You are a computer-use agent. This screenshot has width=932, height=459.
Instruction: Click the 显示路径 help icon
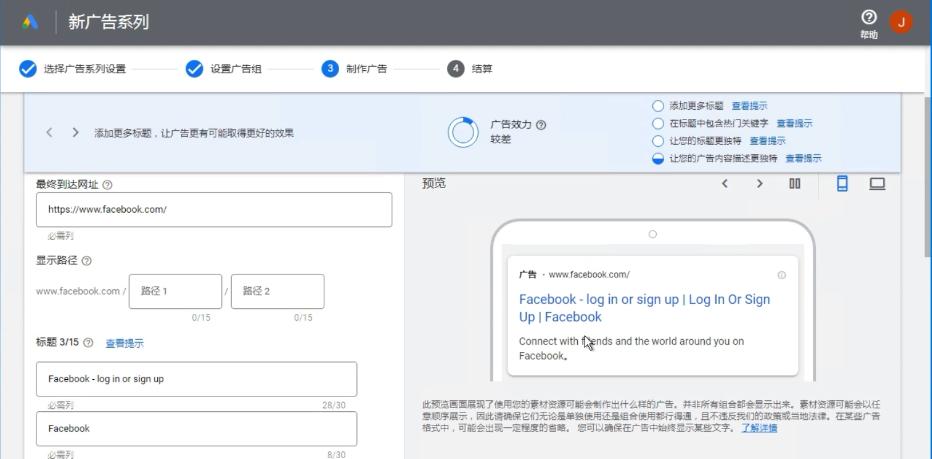[x=86, y=260]
